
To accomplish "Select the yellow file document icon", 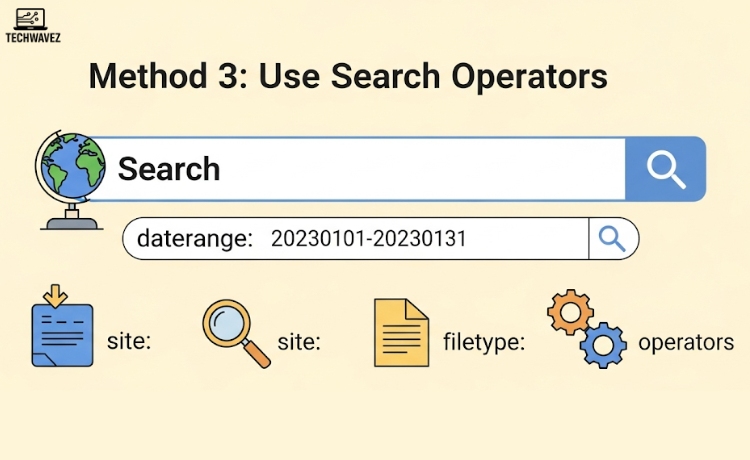I will 401,332.
